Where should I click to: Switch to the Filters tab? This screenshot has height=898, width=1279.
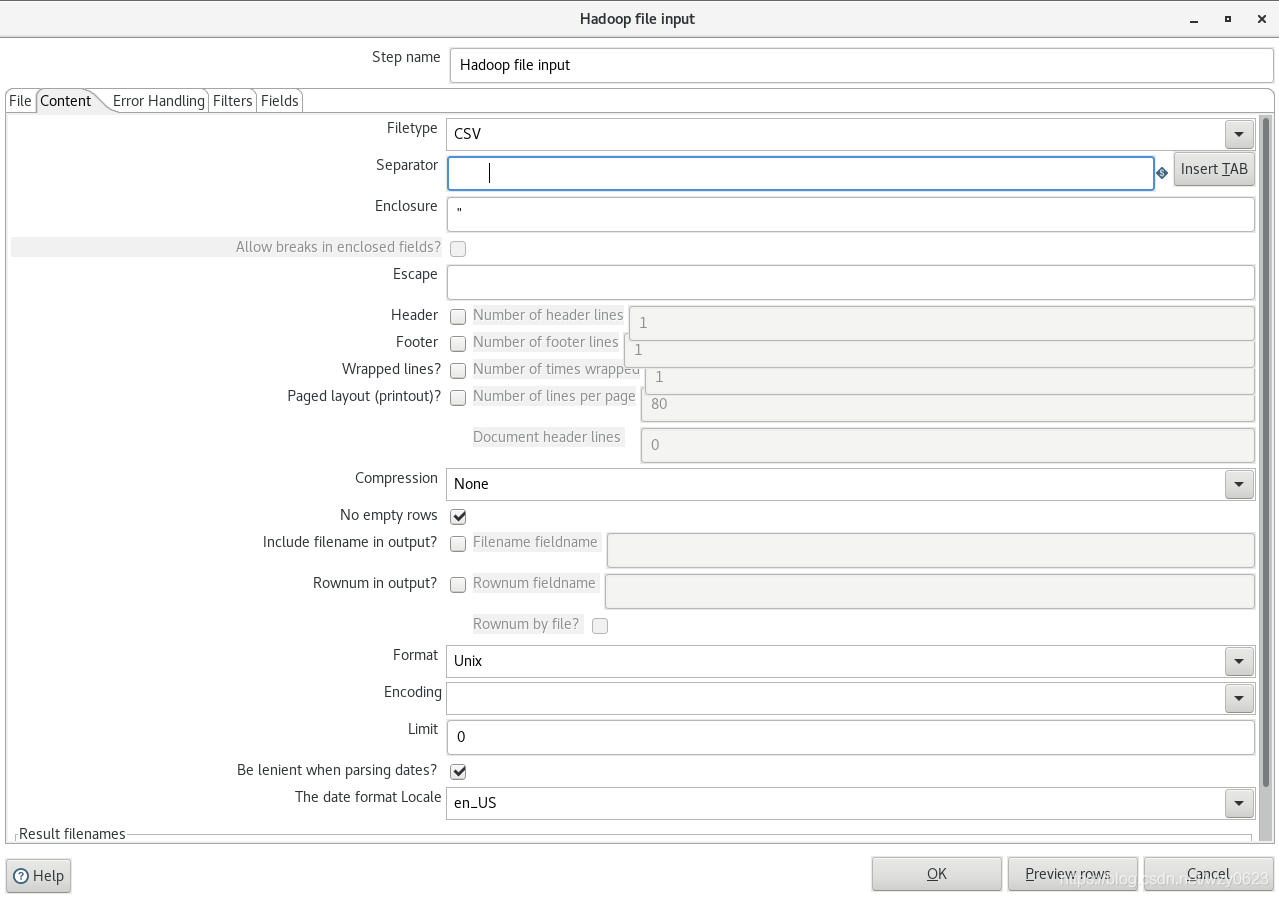[233, 101]
